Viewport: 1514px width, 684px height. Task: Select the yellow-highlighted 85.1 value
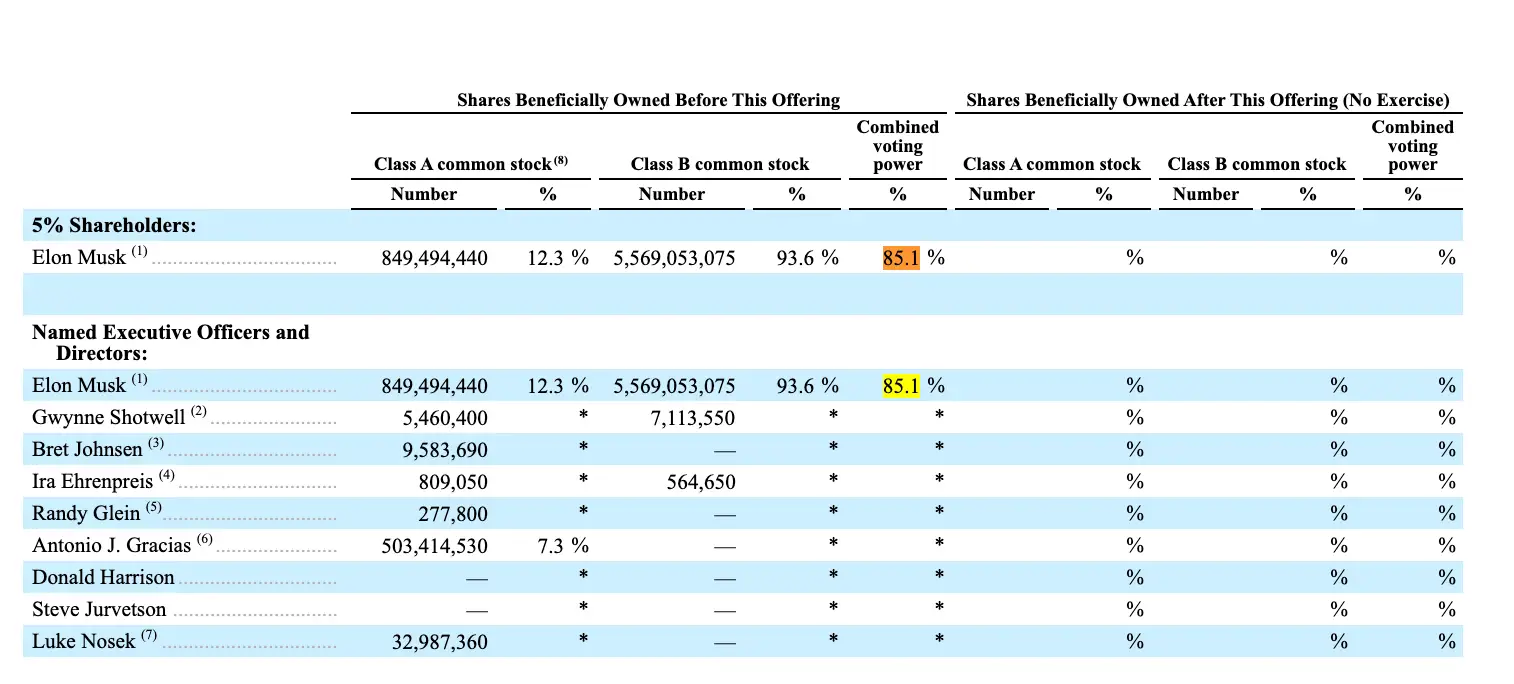(x=900, y=386)
